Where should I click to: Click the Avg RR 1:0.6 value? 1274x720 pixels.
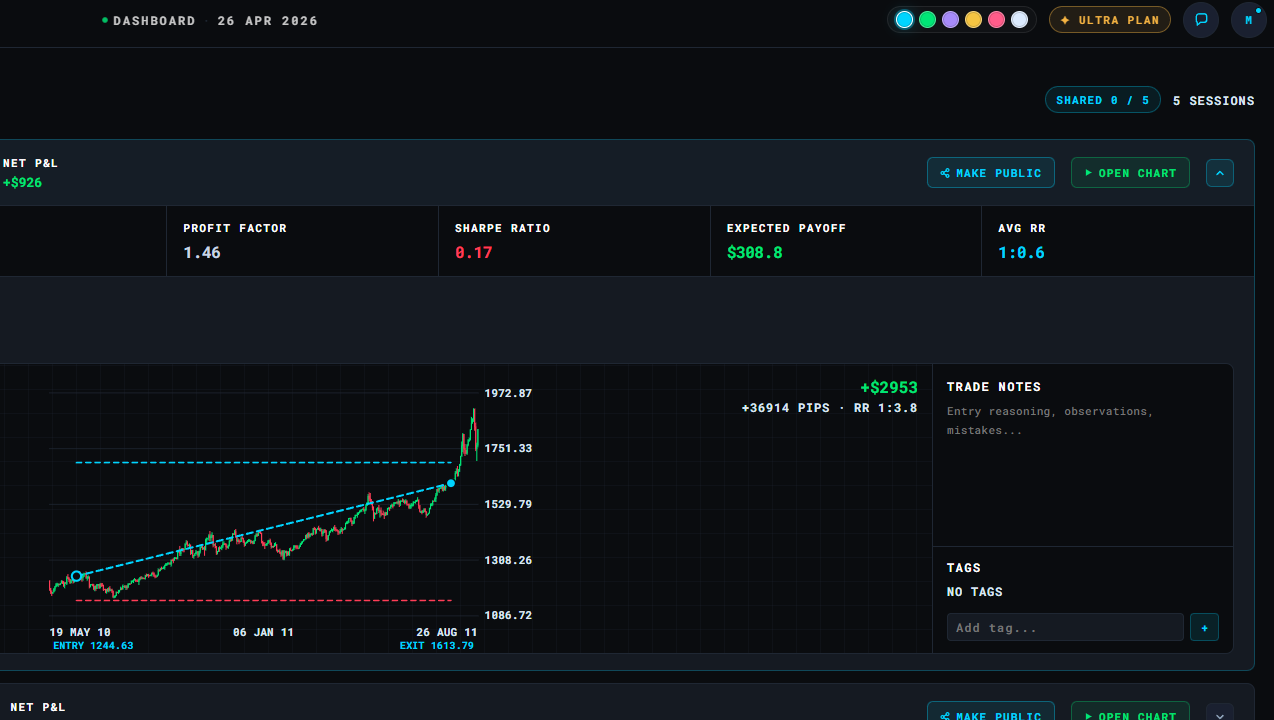click(1021, 252)
